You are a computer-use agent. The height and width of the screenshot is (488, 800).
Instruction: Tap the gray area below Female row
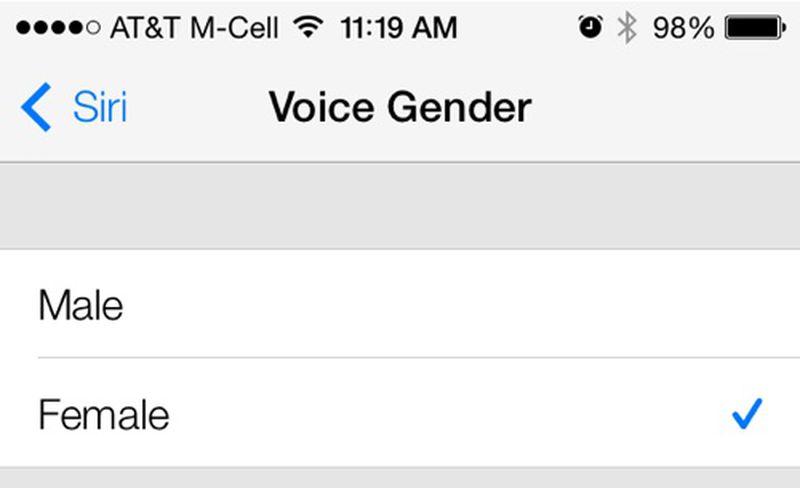click(400, 478)
